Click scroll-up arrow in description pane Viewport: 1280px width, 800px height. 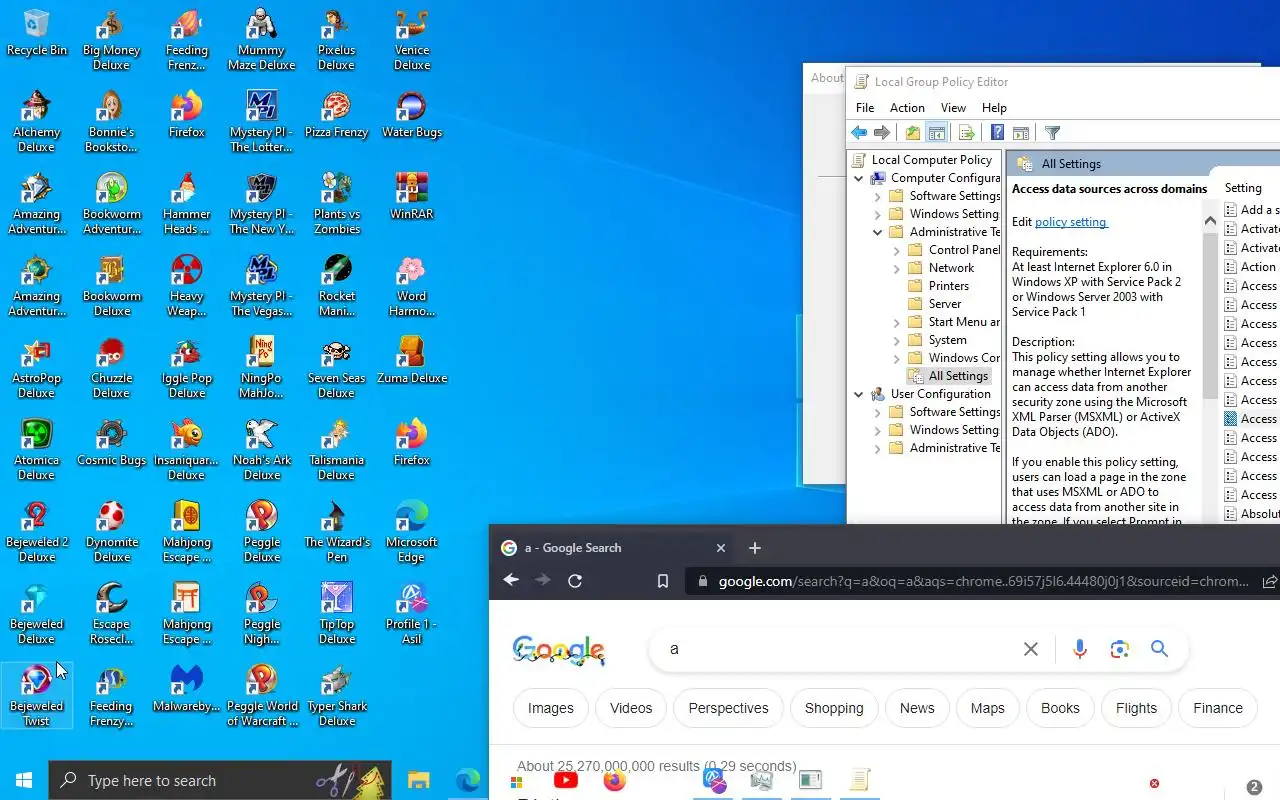point(1210,220)
